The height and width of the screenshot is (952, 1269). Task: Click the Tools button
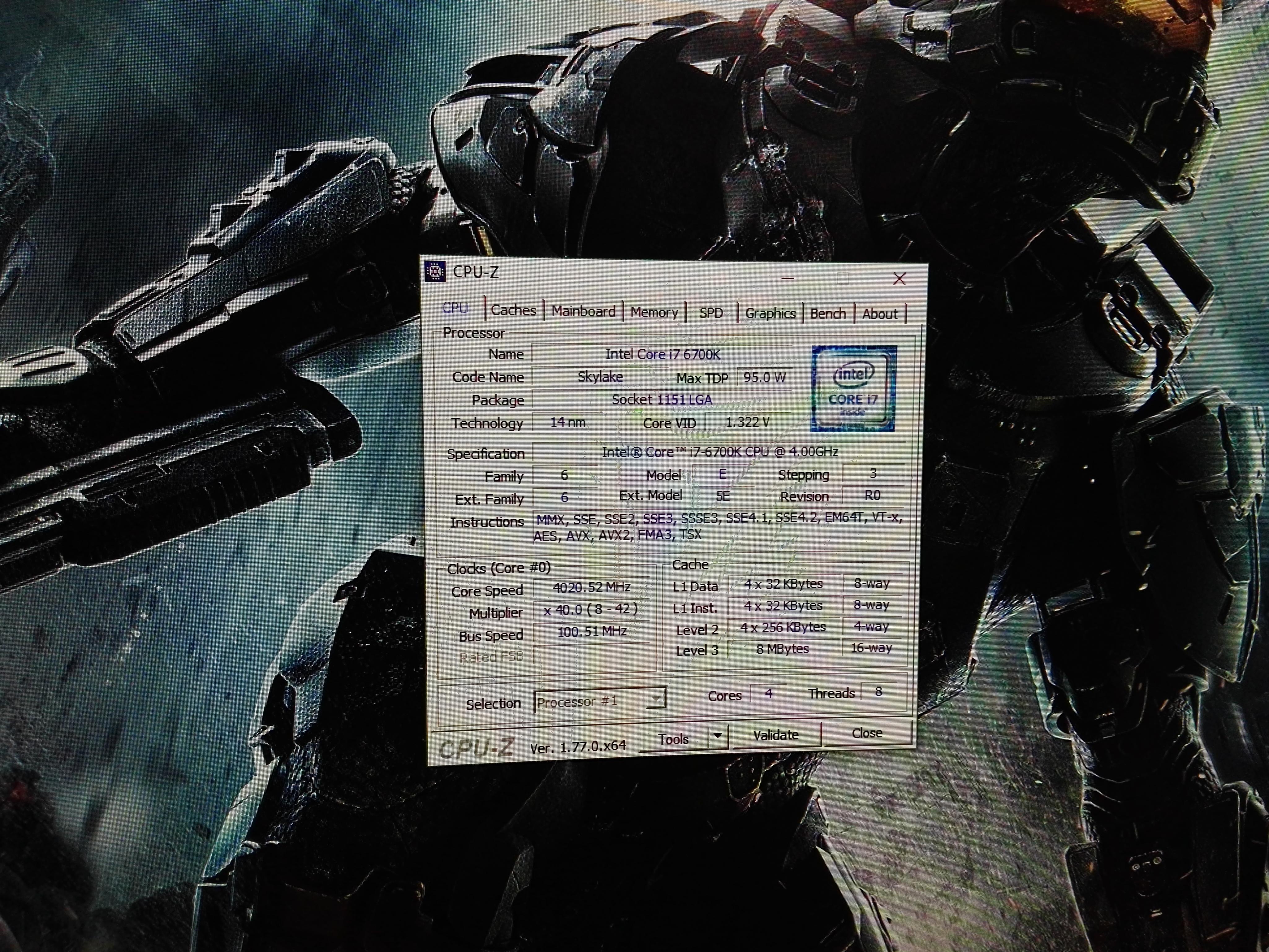pyautogui.click(x=673, y=739)
